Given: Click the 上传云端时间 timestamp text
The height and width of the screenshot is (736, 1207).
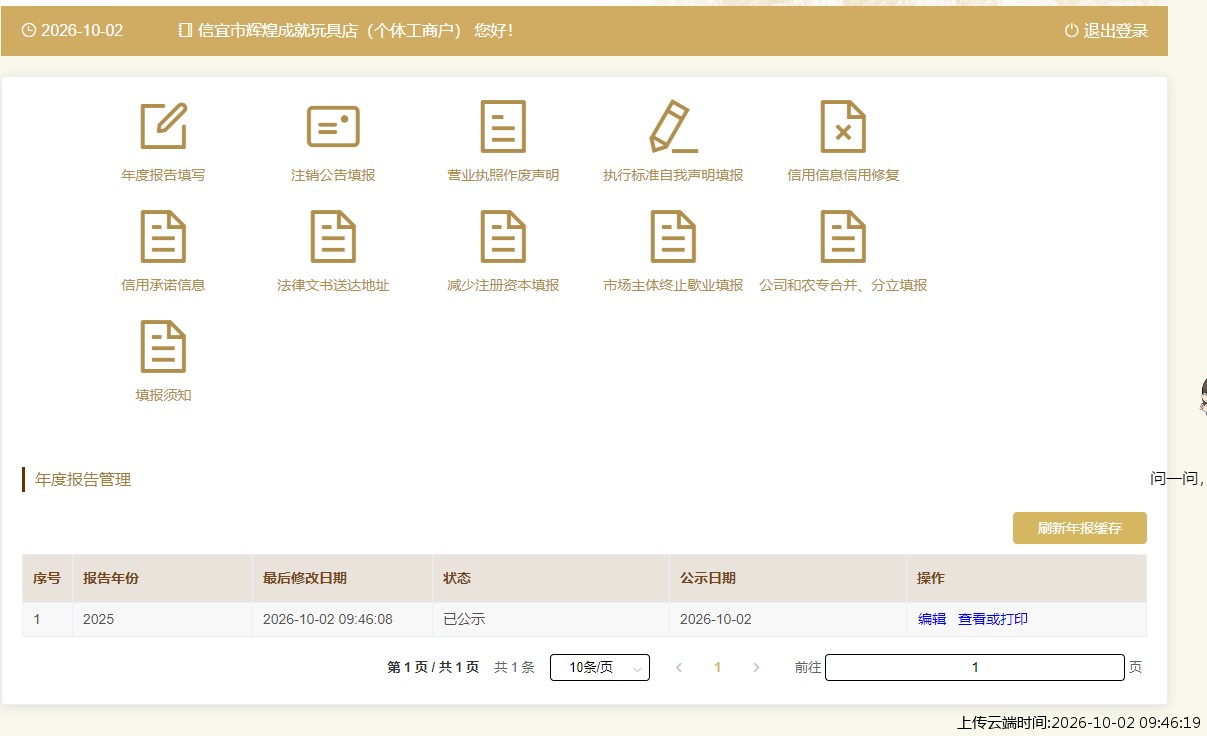Looking at the screenshot, I should click(1079, 722).
